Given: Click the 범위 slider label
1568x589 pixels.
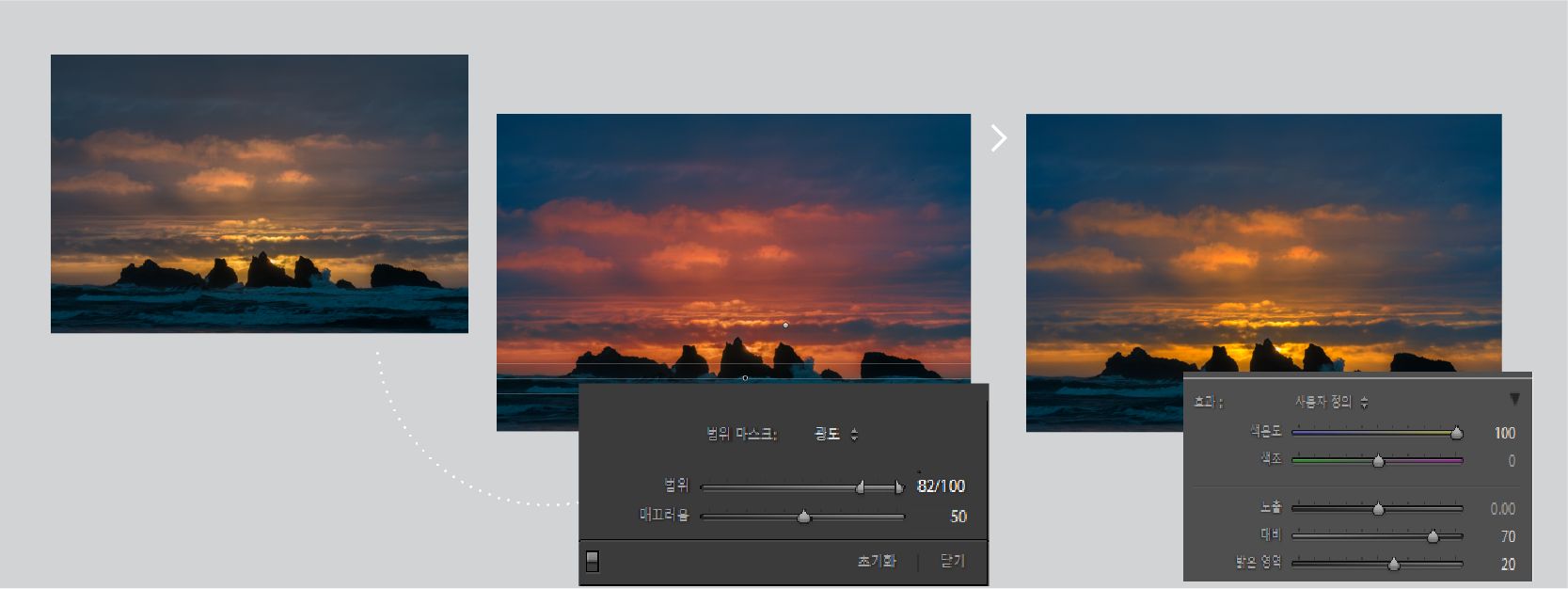Looking at the screenshot, I should click(676, 486).
